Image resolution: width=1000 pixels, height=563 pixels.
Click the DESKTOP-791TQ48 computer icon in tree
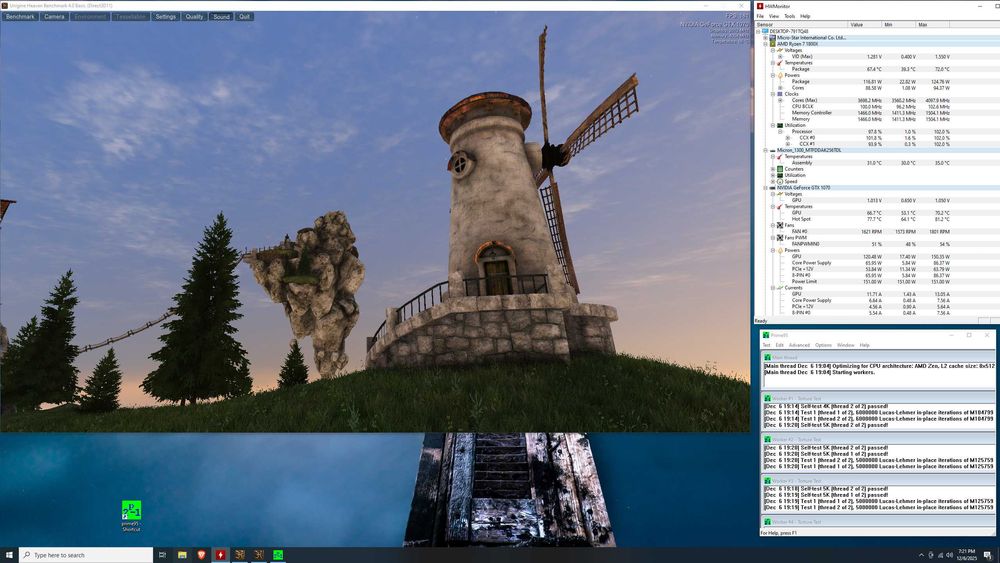[x=765, y=31]
